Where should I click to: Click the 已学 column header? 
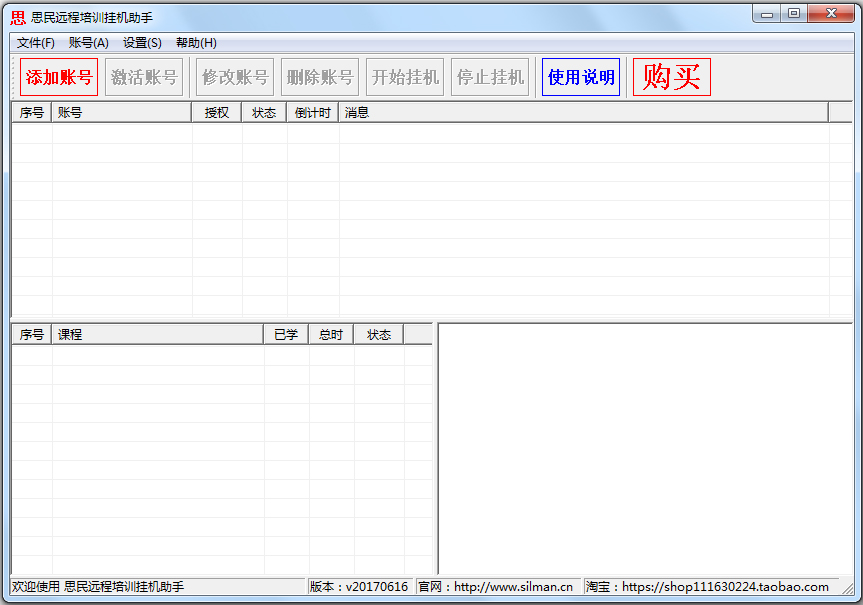(x=286, y=335)
